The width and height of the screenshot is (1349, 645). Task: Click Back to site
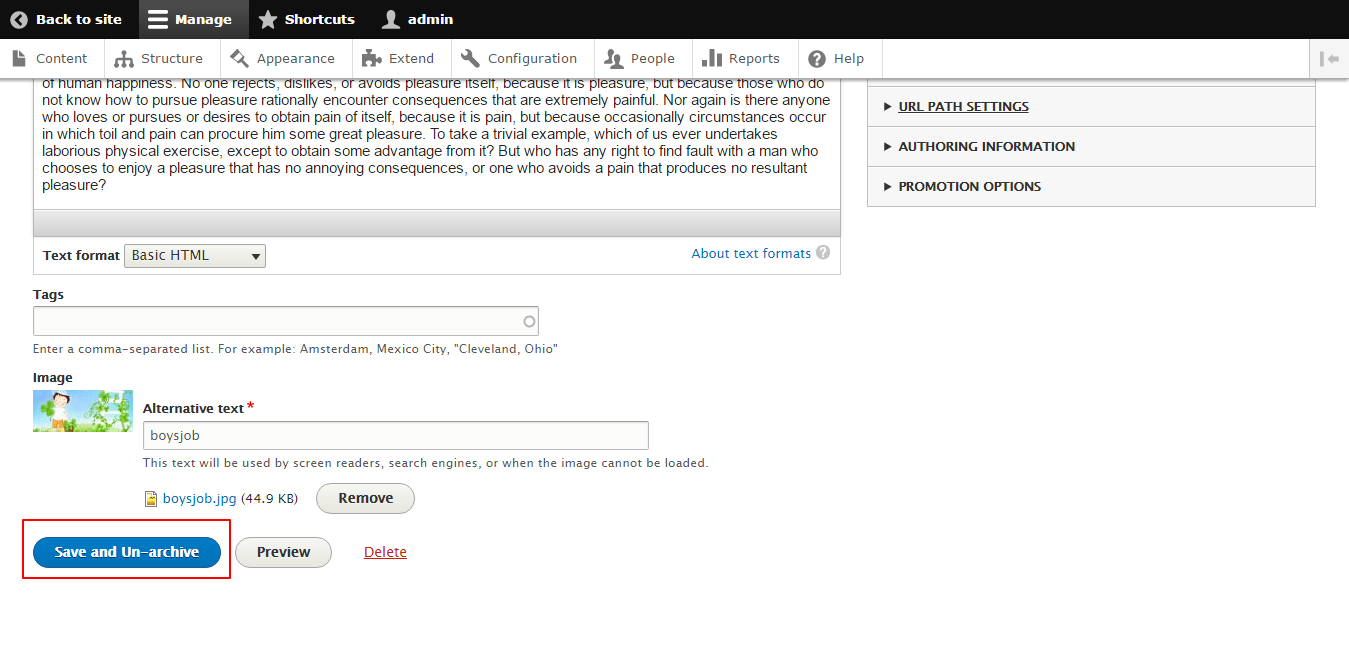[x=66, y=19]
